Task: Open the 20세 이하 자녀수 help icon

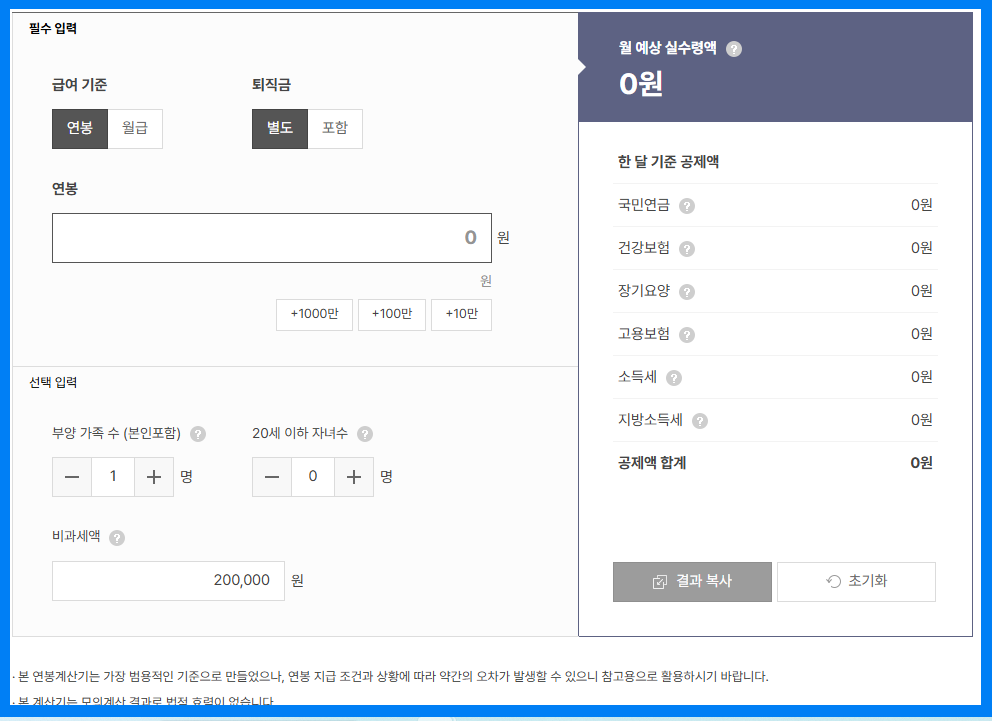Action: coord(365,434)
